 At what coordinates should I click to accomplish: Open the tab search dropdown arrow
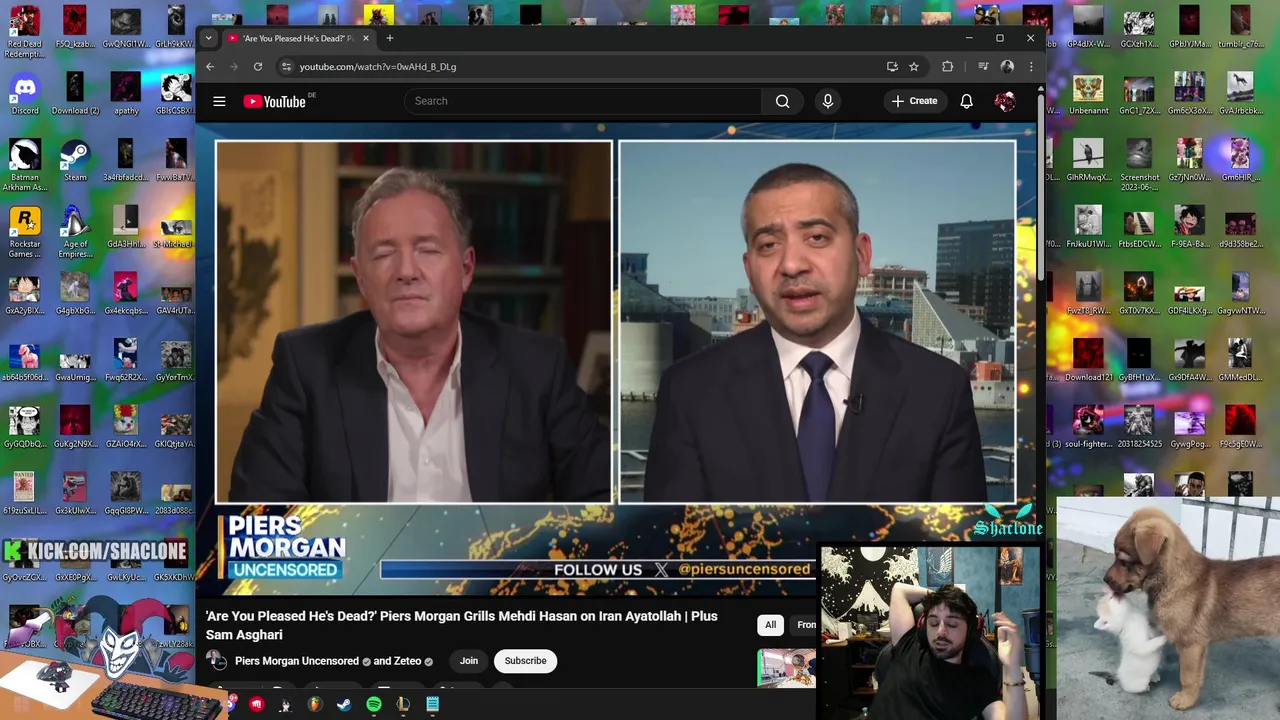pyautogui.click(x=208, y=38)
